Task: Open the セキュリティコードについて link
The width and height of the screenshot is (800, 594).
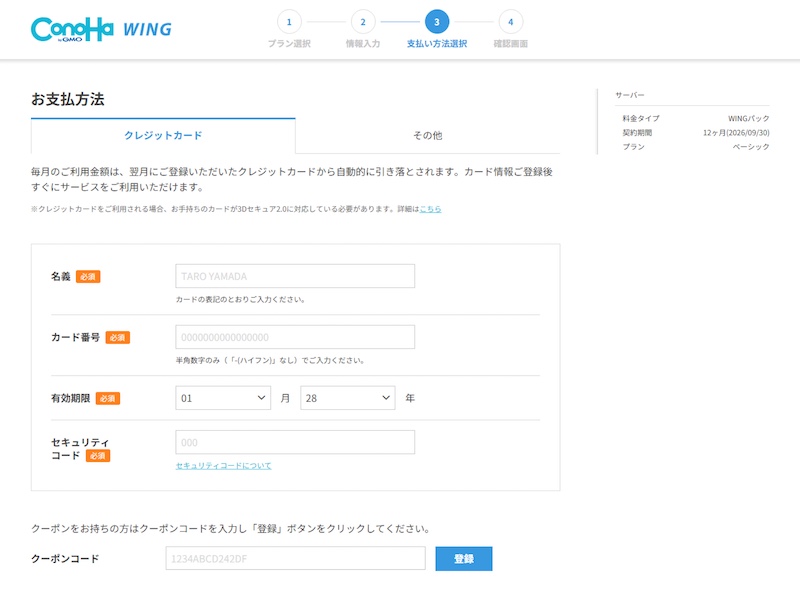Action: click(x=223, y=466)
